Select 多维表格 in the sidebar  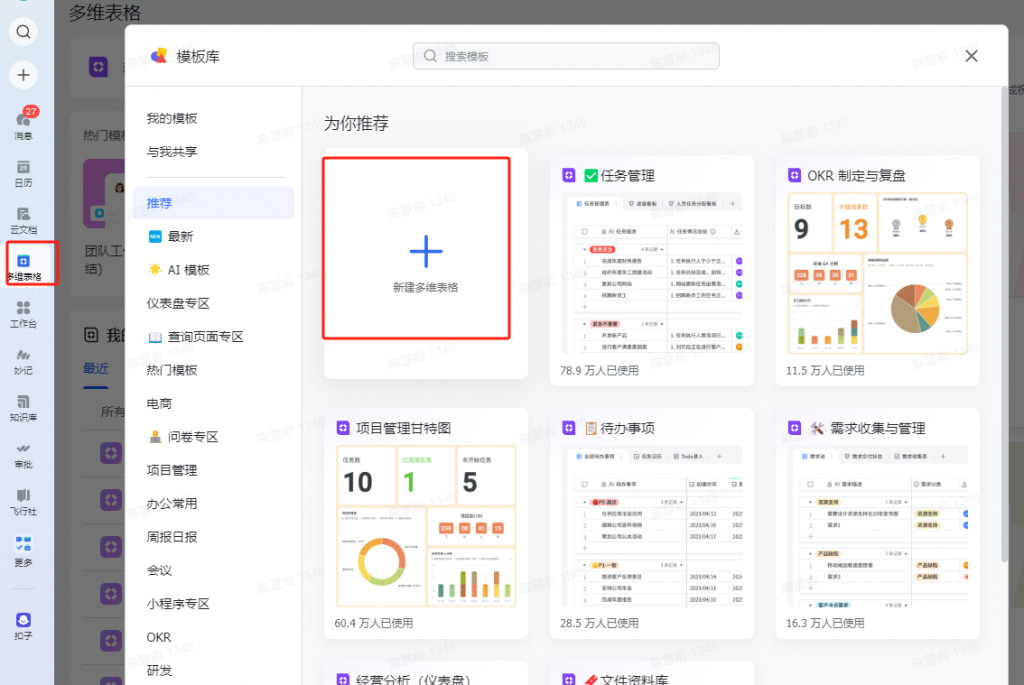(24, 268)
